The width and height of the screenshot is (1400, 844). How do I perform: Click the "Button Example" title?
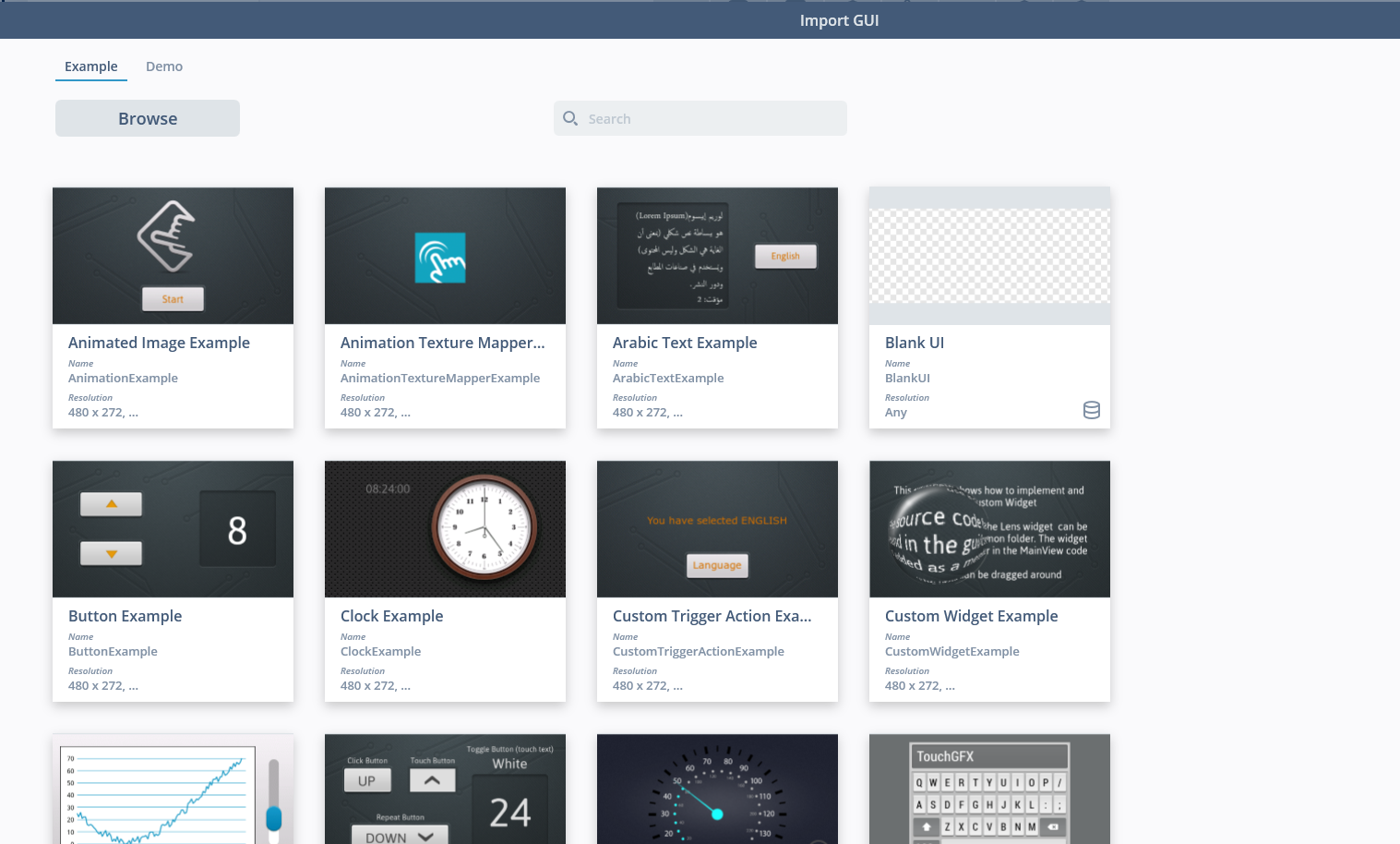[x=125, y=616]
